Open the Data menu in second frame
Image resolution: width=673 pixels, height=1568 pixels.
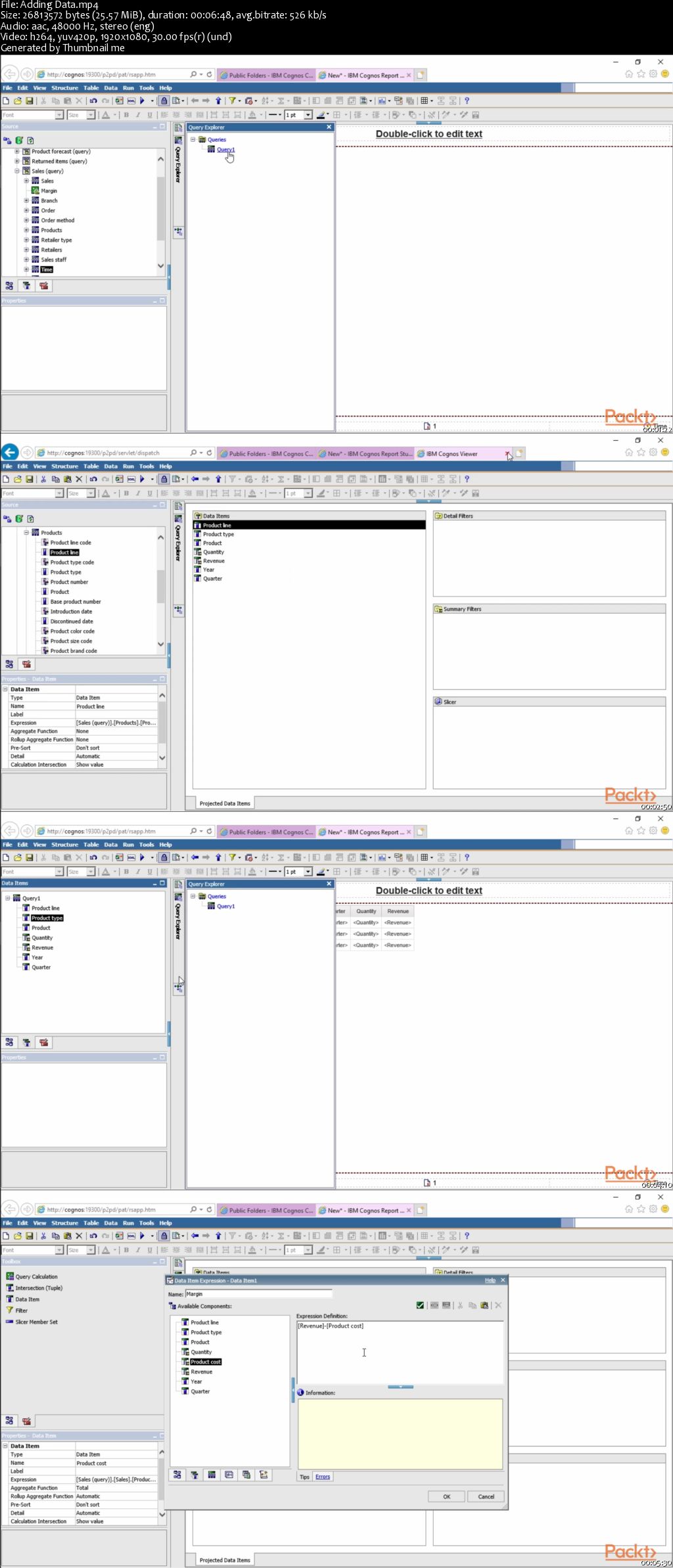[110, 466]
